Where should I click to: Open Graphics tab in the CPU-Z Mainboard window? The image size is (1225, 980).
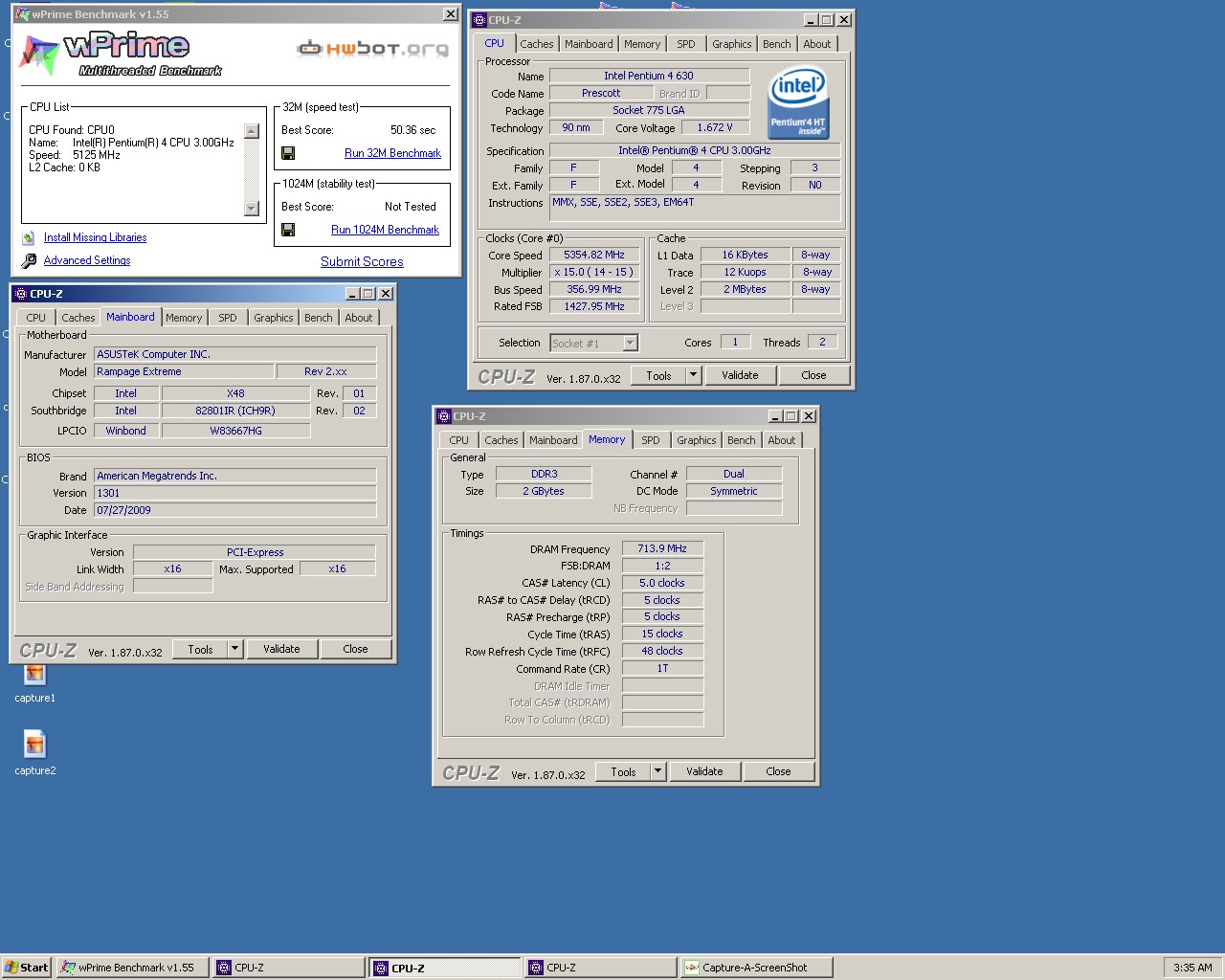(274, 318)
